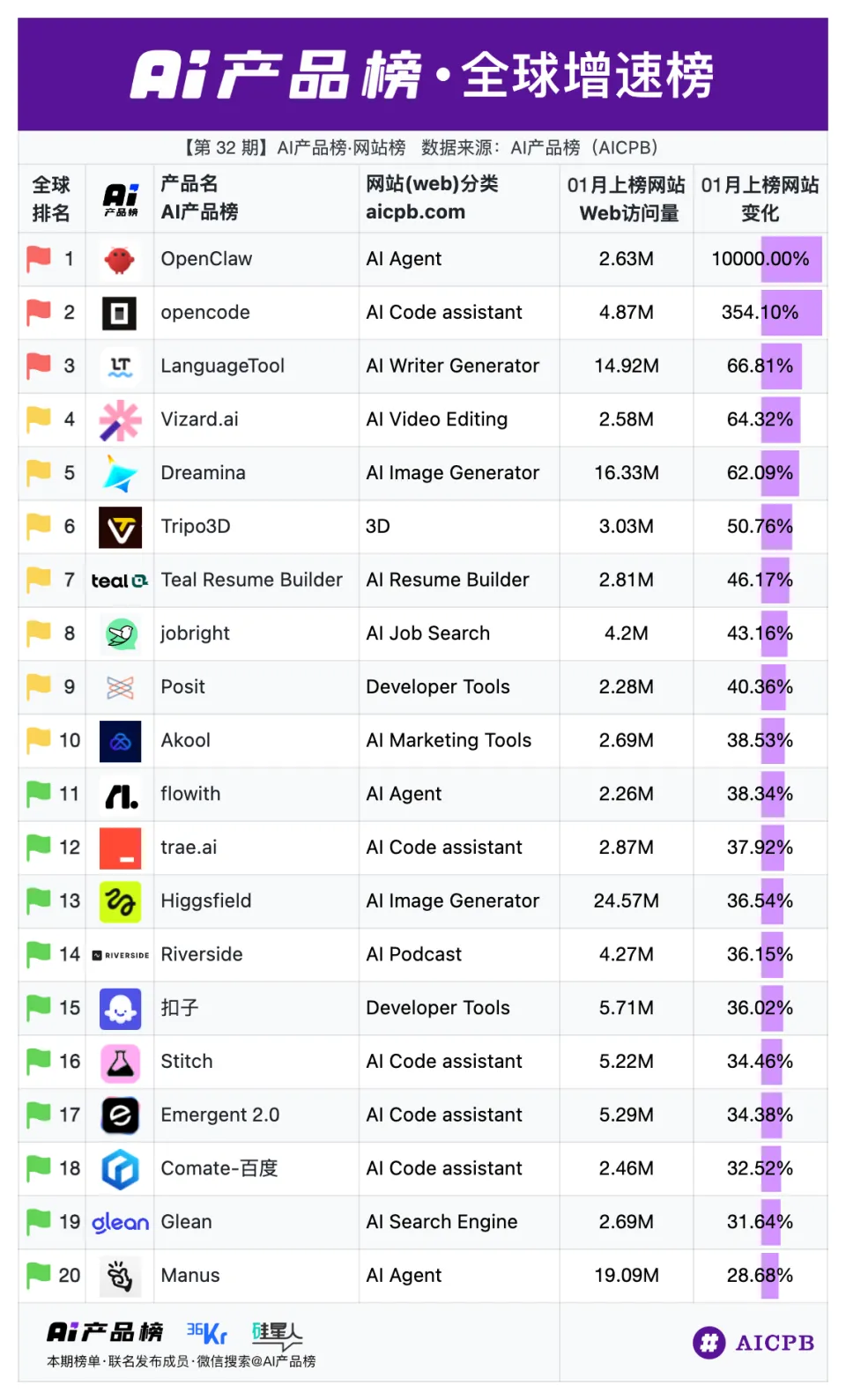This screenshot has width=846, height=1400.
Task: Click the AICPB hashtag logo
Action: pos(709,1343)
